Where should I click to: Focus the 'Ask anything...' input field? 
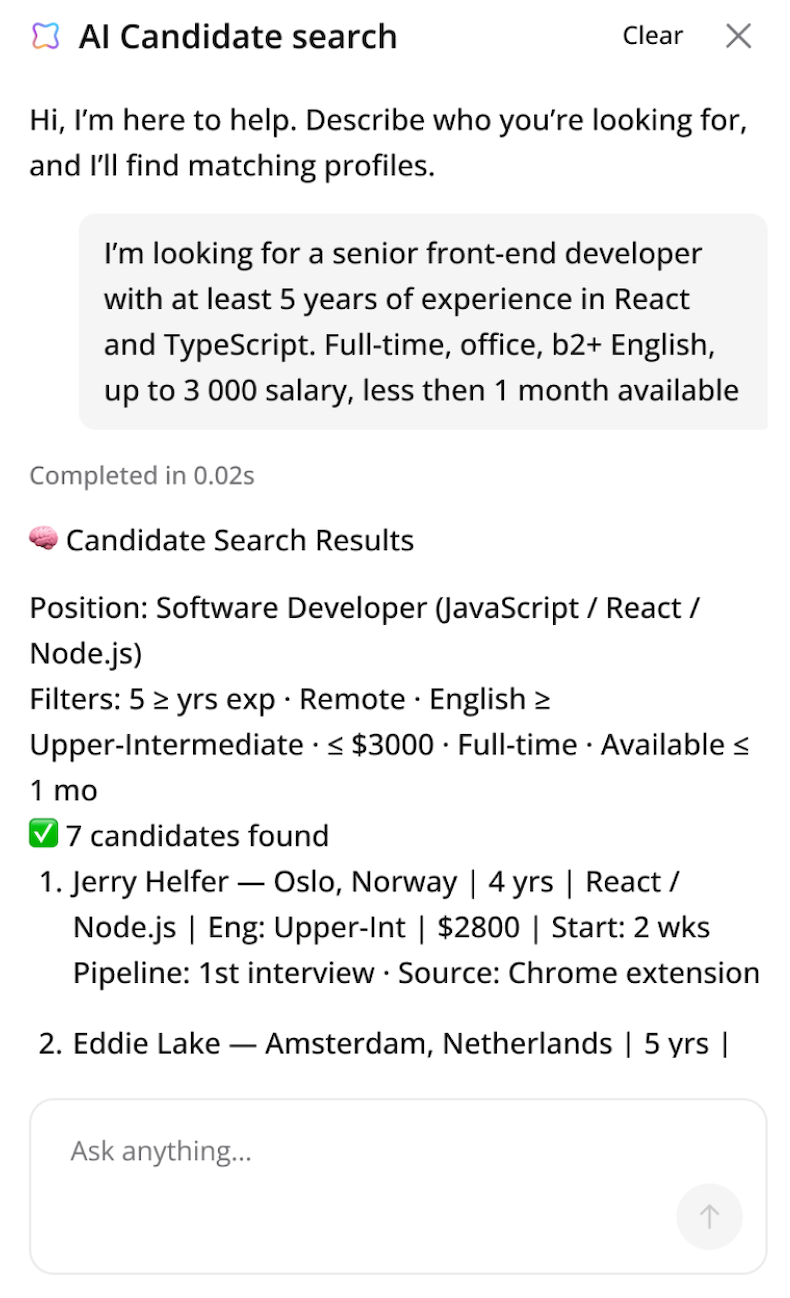[370, 1152]
